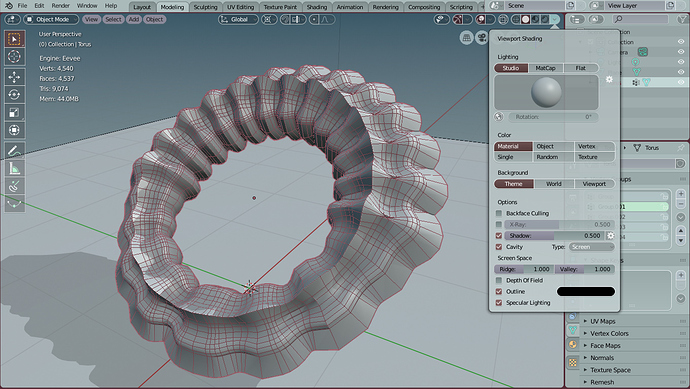The height and width of the screenshot is (389, 690).
Task: Click the black Outline color swatch
Action: [586, 291]
